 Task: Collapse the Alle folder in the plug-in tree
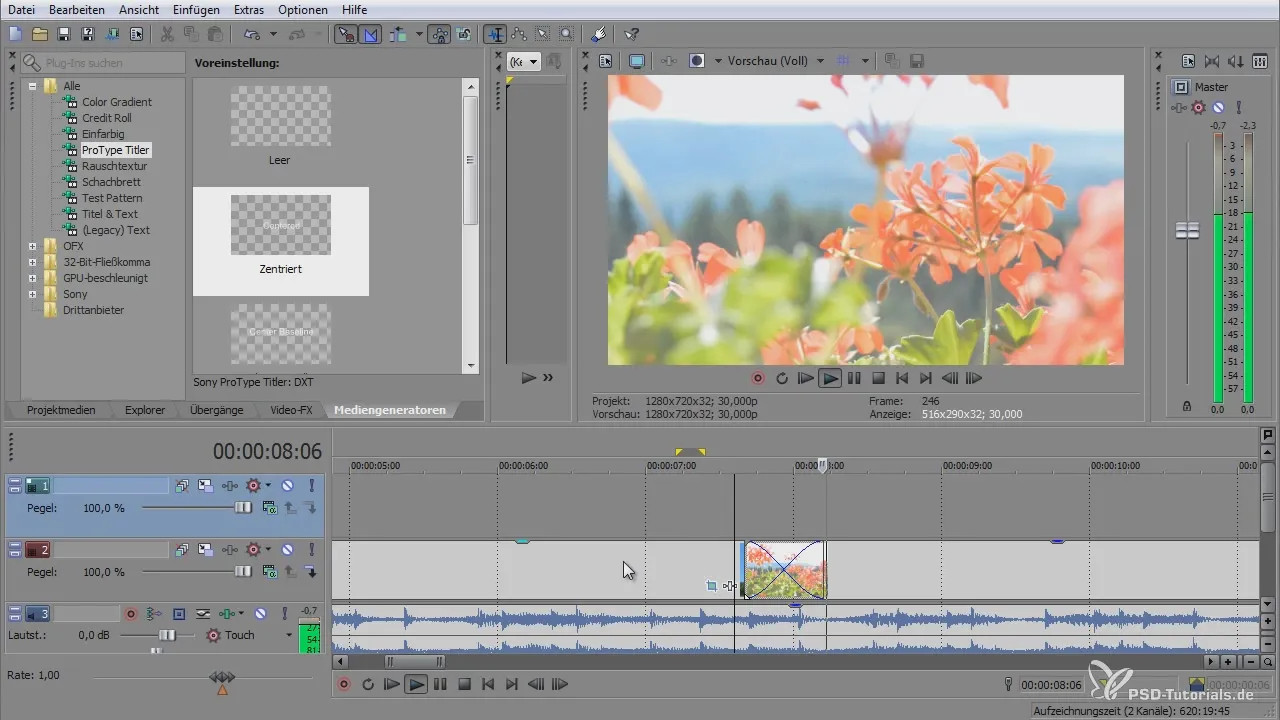click(33, 86)
